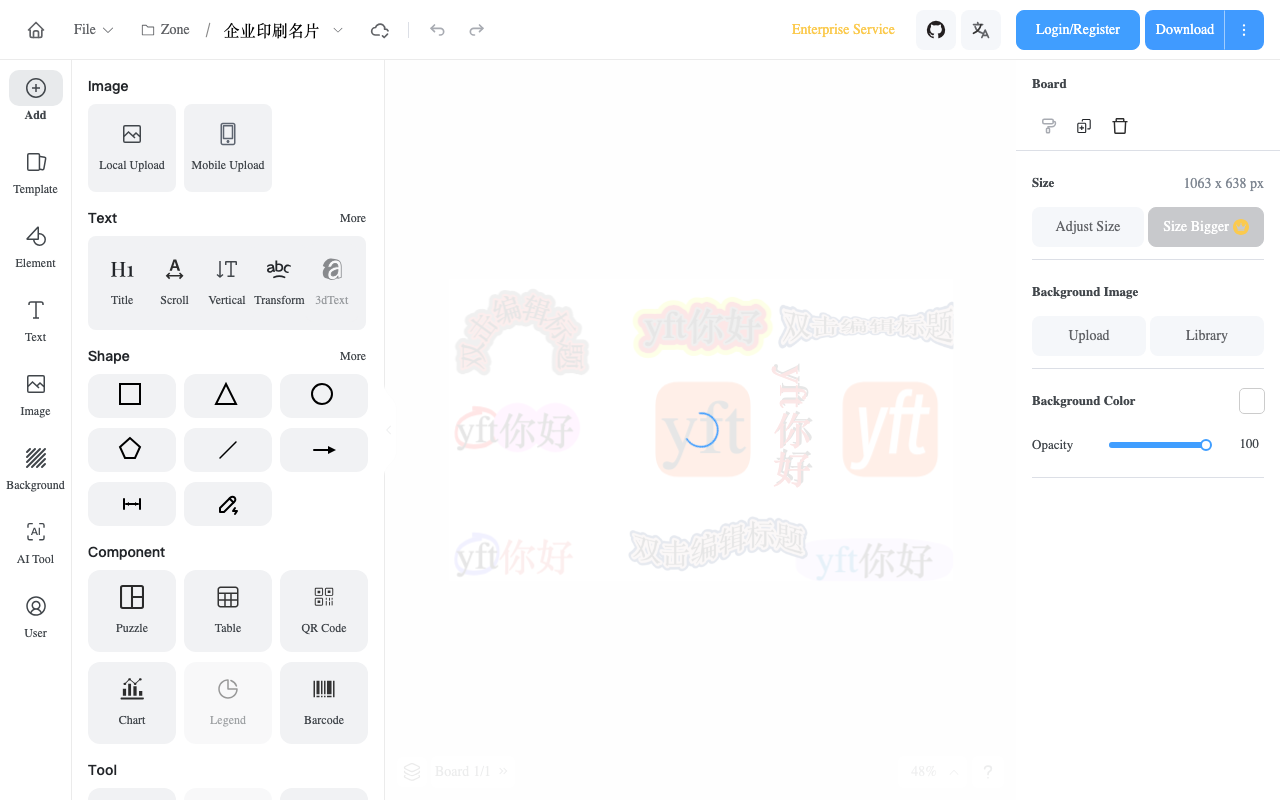Collapse the left panel with arrow handle
The width and height of the screenshot is (1280, 800).
tap(389, 430)
